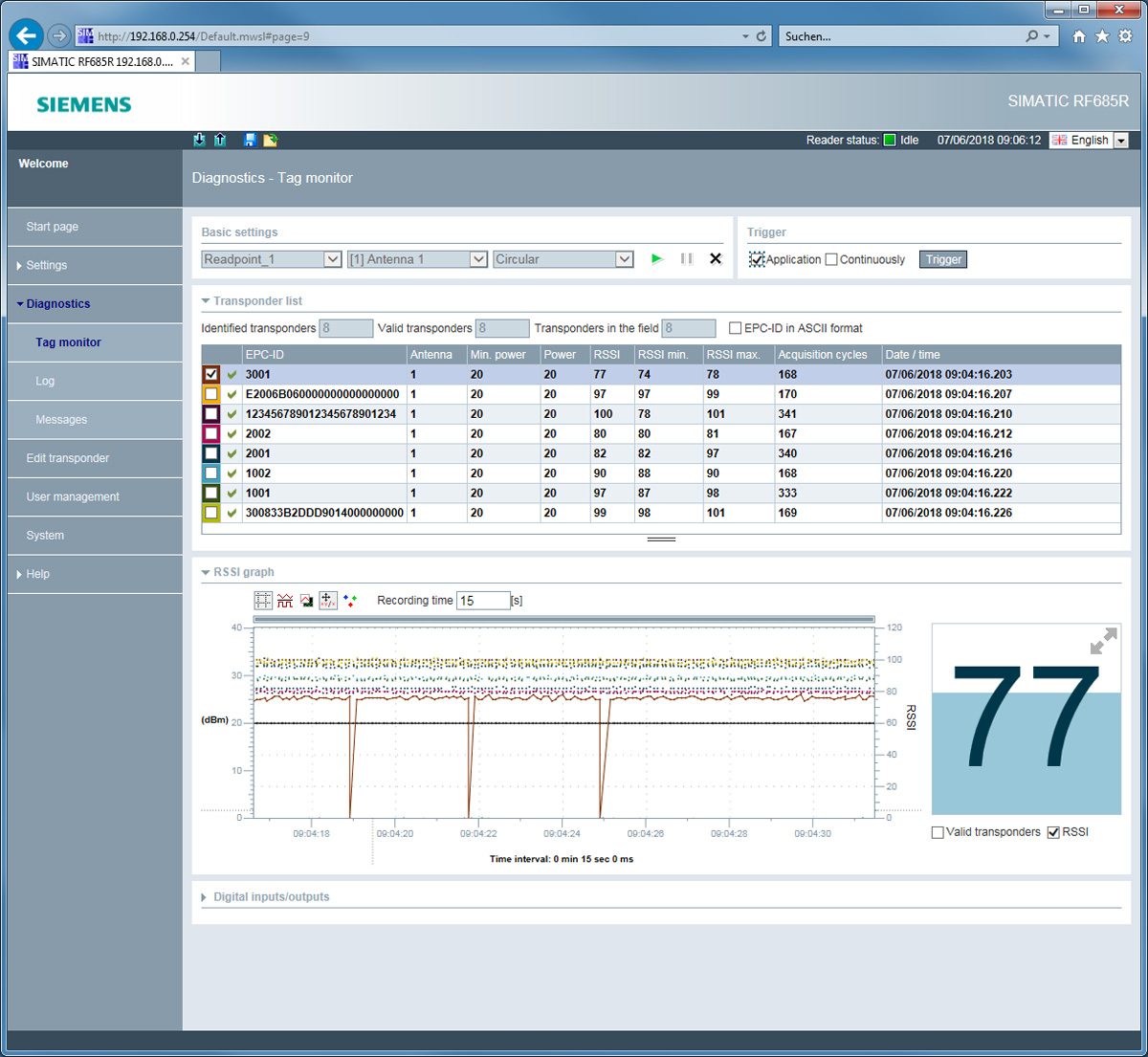Screen dimensions: 1148x1057
Task: Tick the Valid transponders checkbox below RSSI display
Action: pyautogui.click(x=938, y=832)
